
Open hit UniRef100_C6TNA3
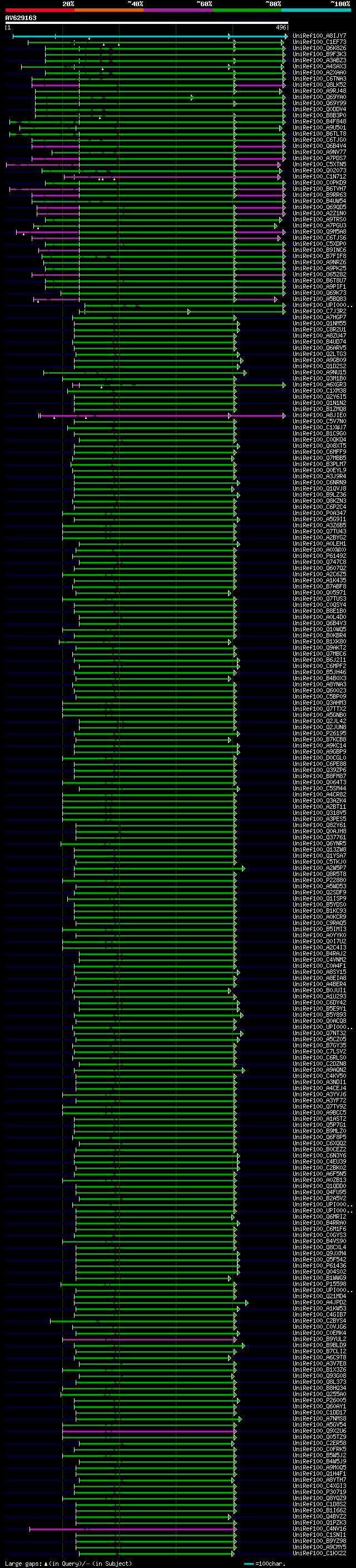(319, 78)
